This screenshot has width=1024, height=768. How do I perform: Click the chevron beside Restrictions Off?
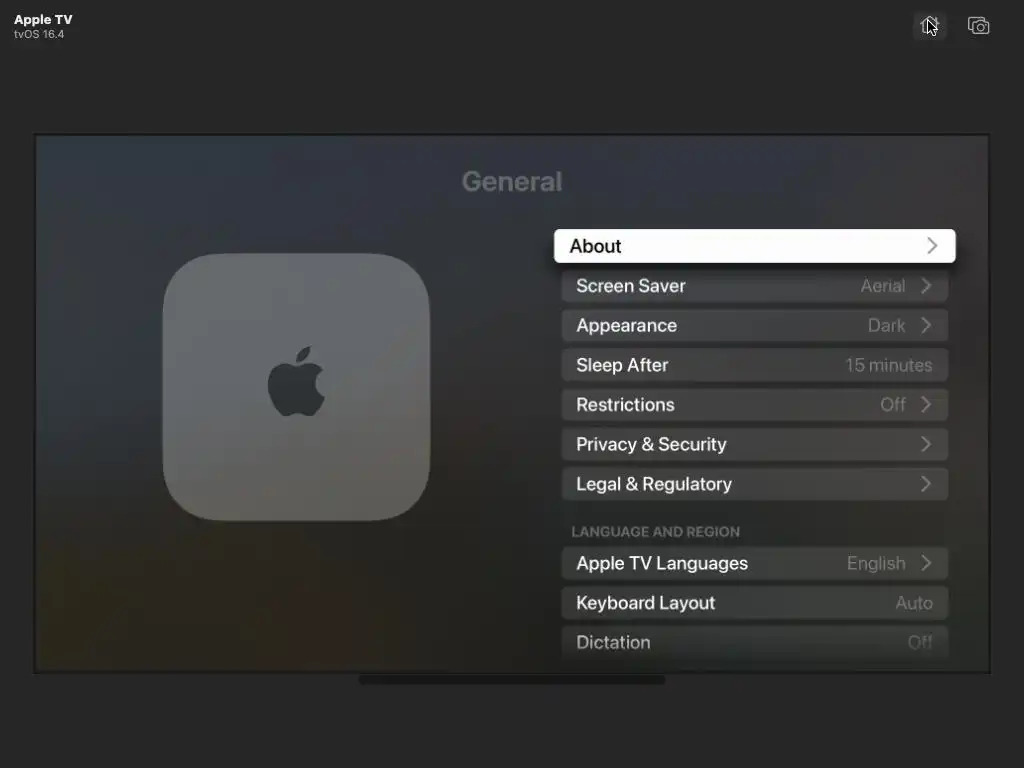(926, 405)
